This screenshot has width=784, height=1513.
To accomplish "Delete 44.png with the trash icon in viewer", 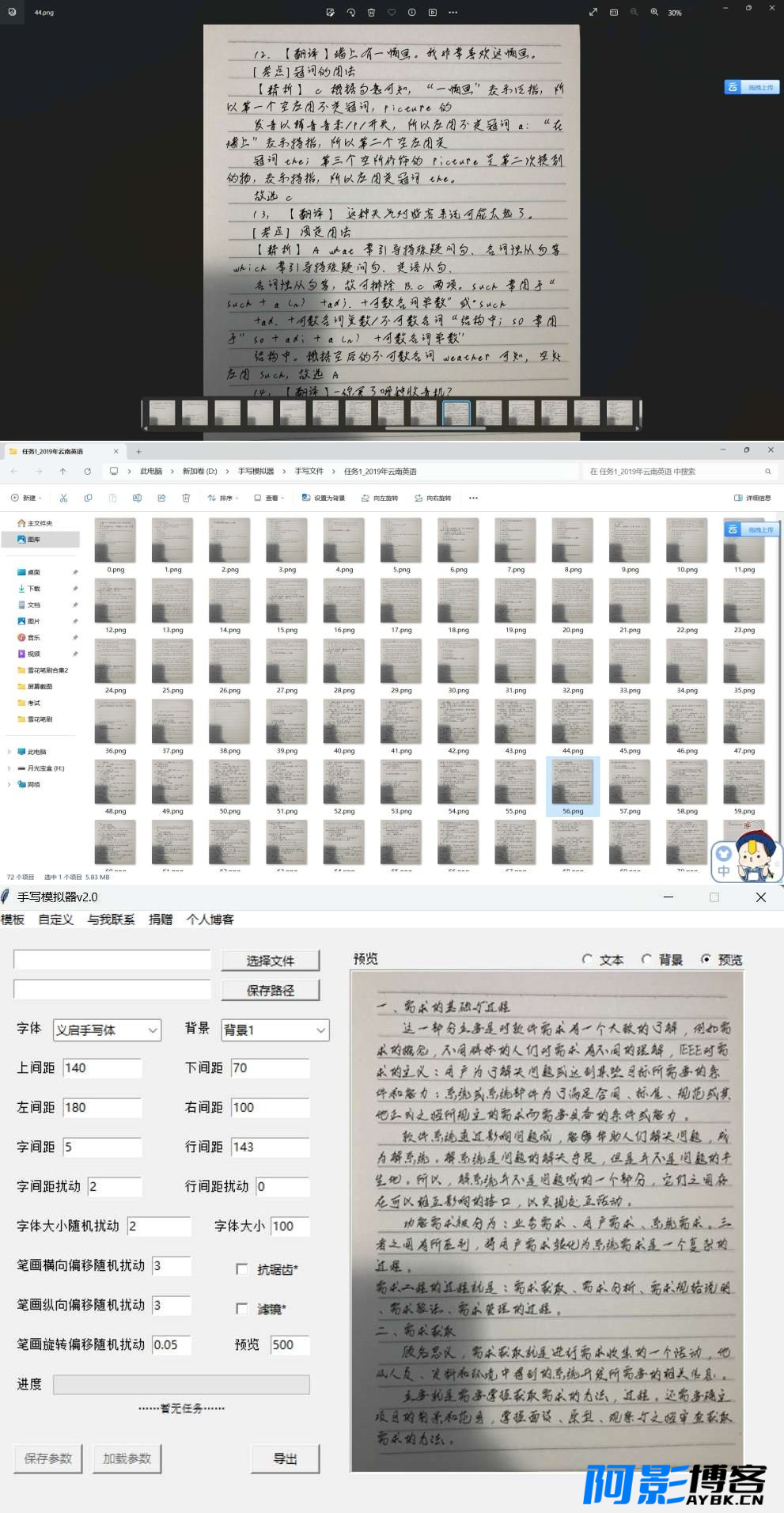I will click(x=372, y=13).
